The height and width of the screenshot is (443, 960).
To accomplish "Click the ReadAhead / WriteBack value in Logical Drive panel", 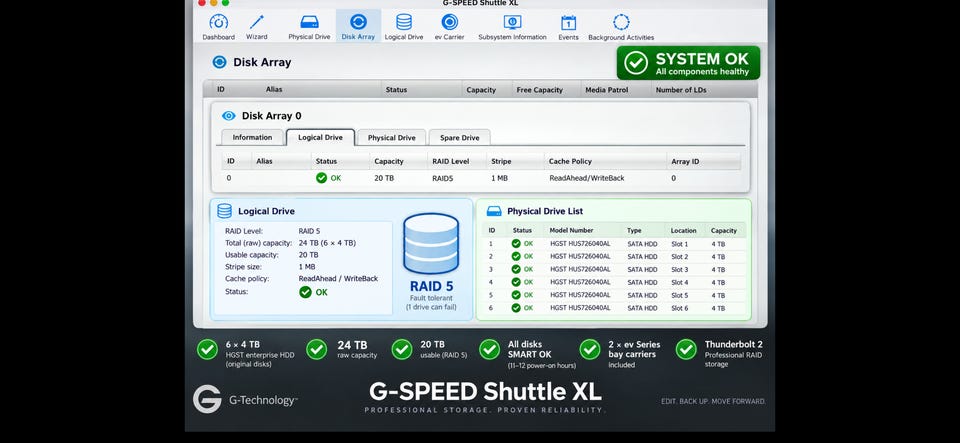I will pos(338,278).
